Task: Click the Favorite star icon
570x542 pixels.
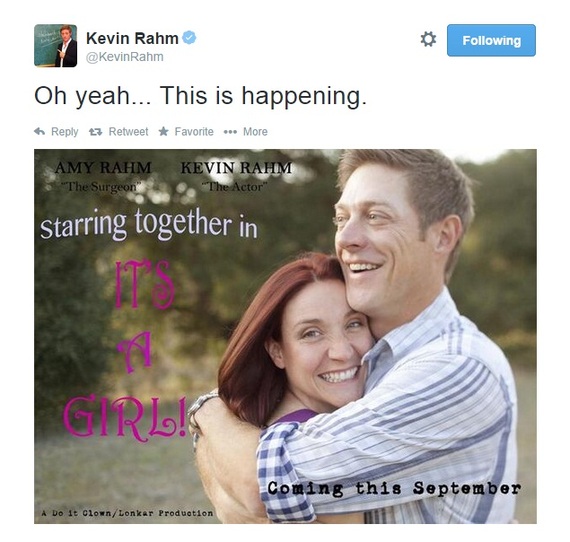Action: 164,131
